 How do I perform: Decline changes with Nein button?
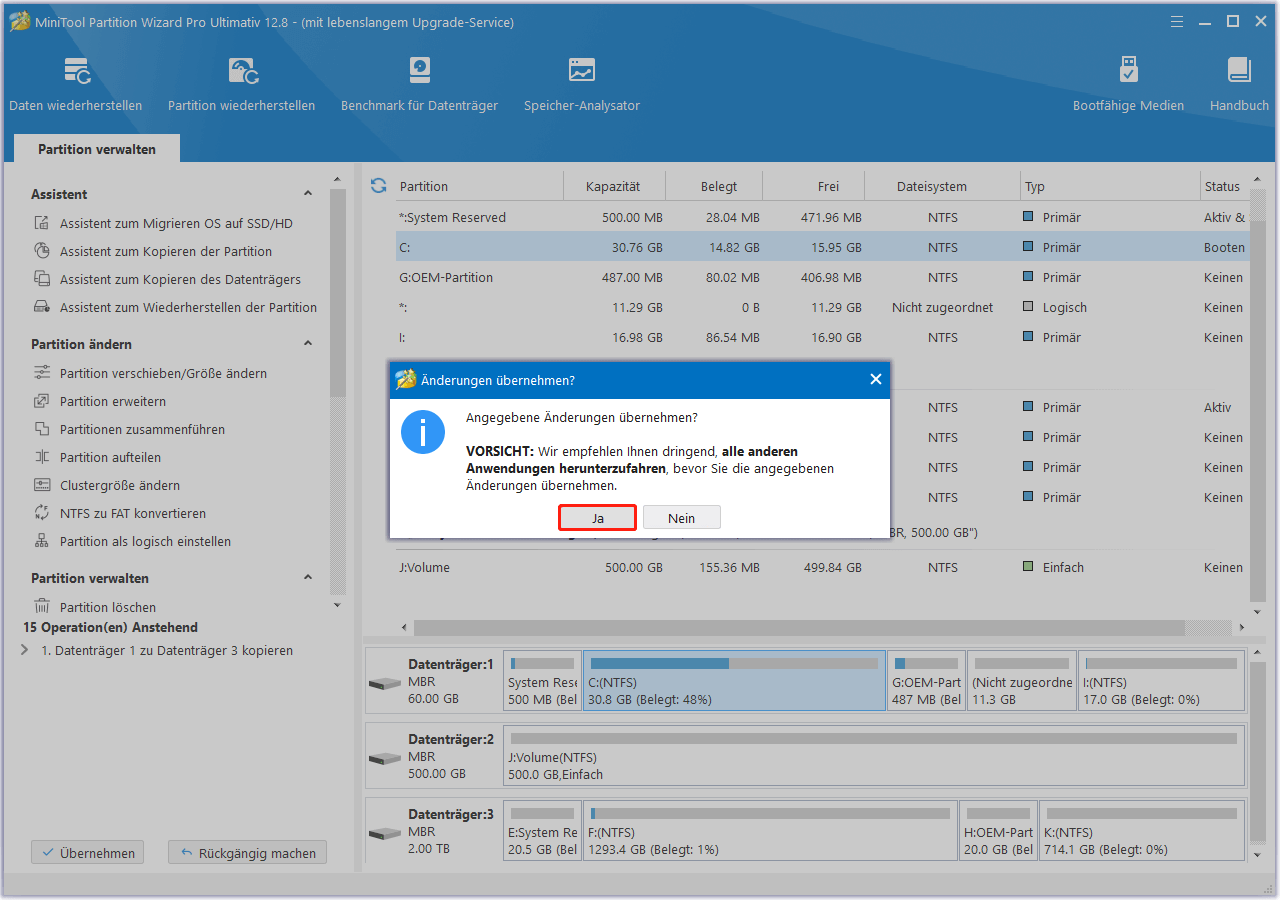682,517
